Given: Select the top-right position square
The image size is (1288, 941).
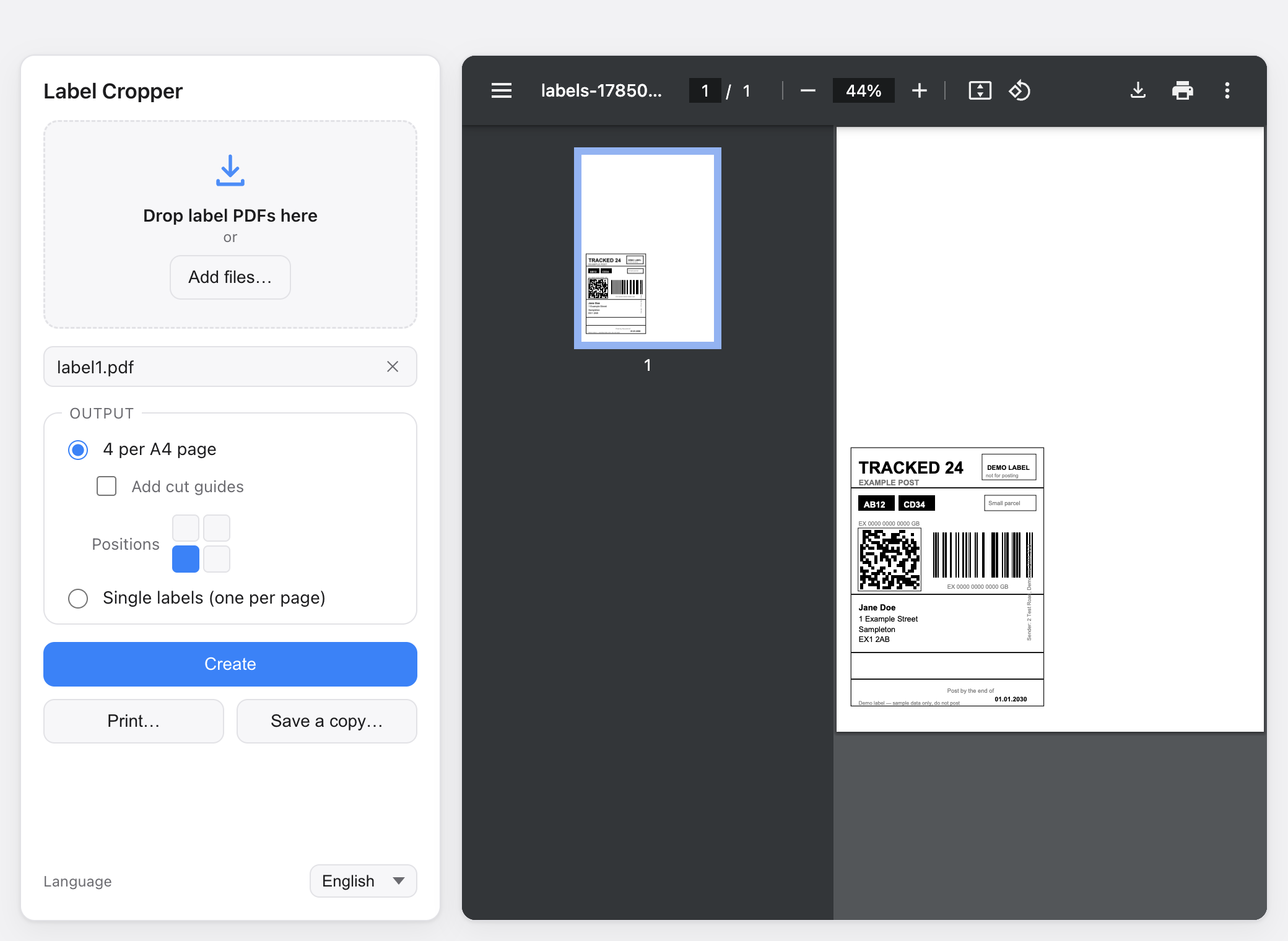Looking at the screenshot, I should (x=217, y=528).
